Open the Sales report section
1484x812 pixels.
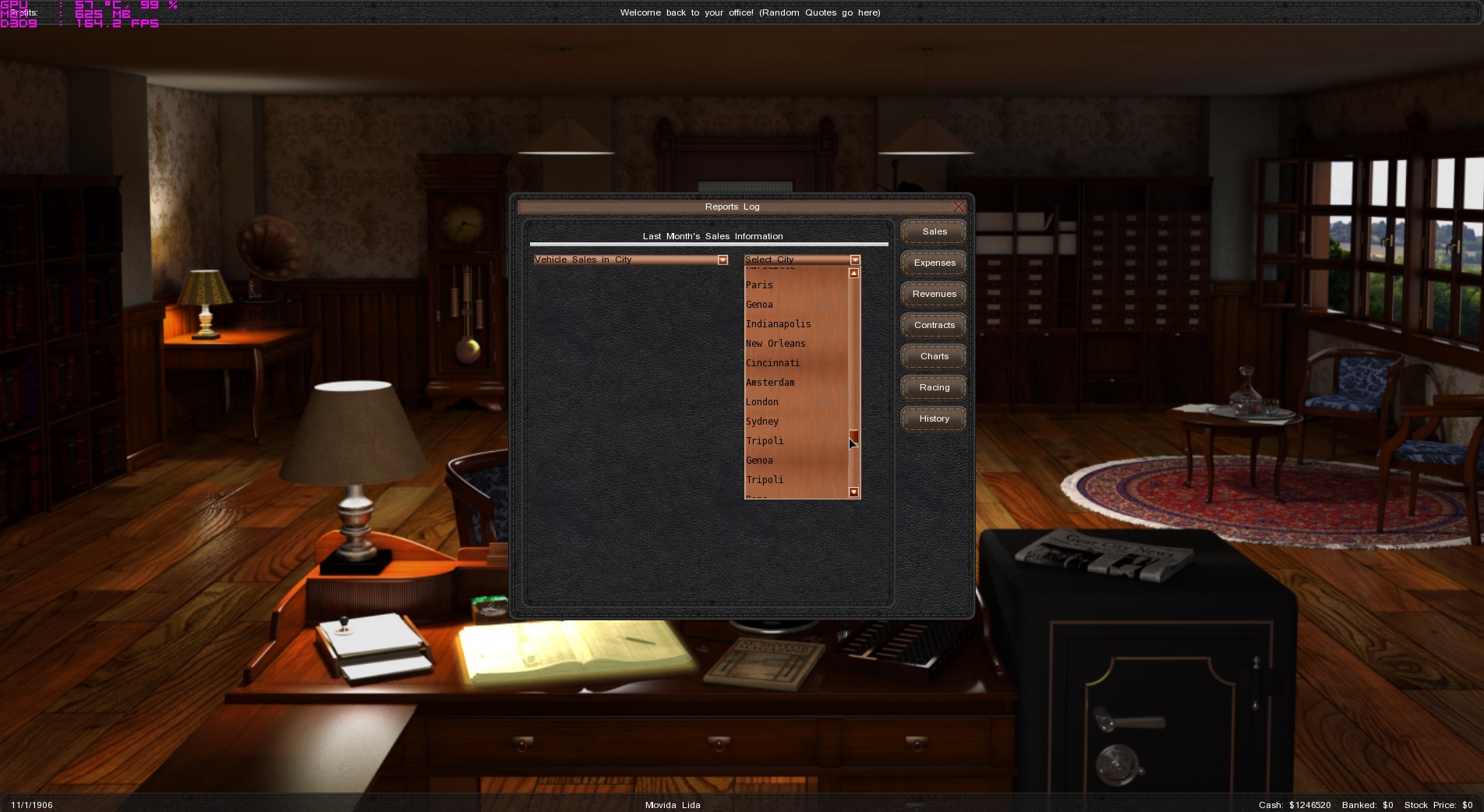pyautogui.click(x=934, y=231)
